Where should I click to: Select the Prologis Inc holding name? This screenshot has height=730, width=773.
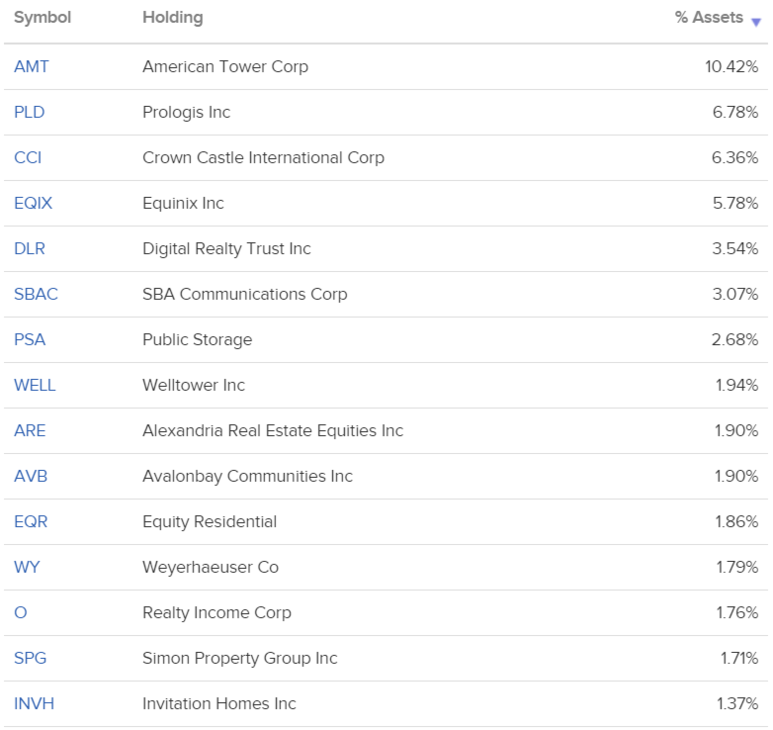tap(186, 112)
